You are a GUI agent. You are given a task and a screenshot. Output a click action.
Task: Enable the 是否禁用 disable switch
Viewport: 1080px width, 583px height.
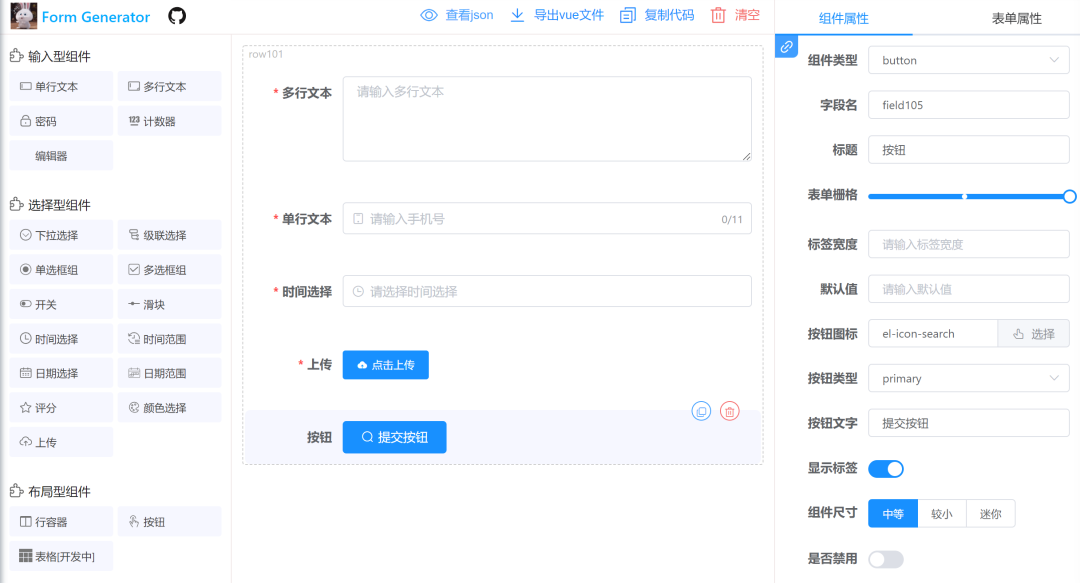click(x=885, y=559)
